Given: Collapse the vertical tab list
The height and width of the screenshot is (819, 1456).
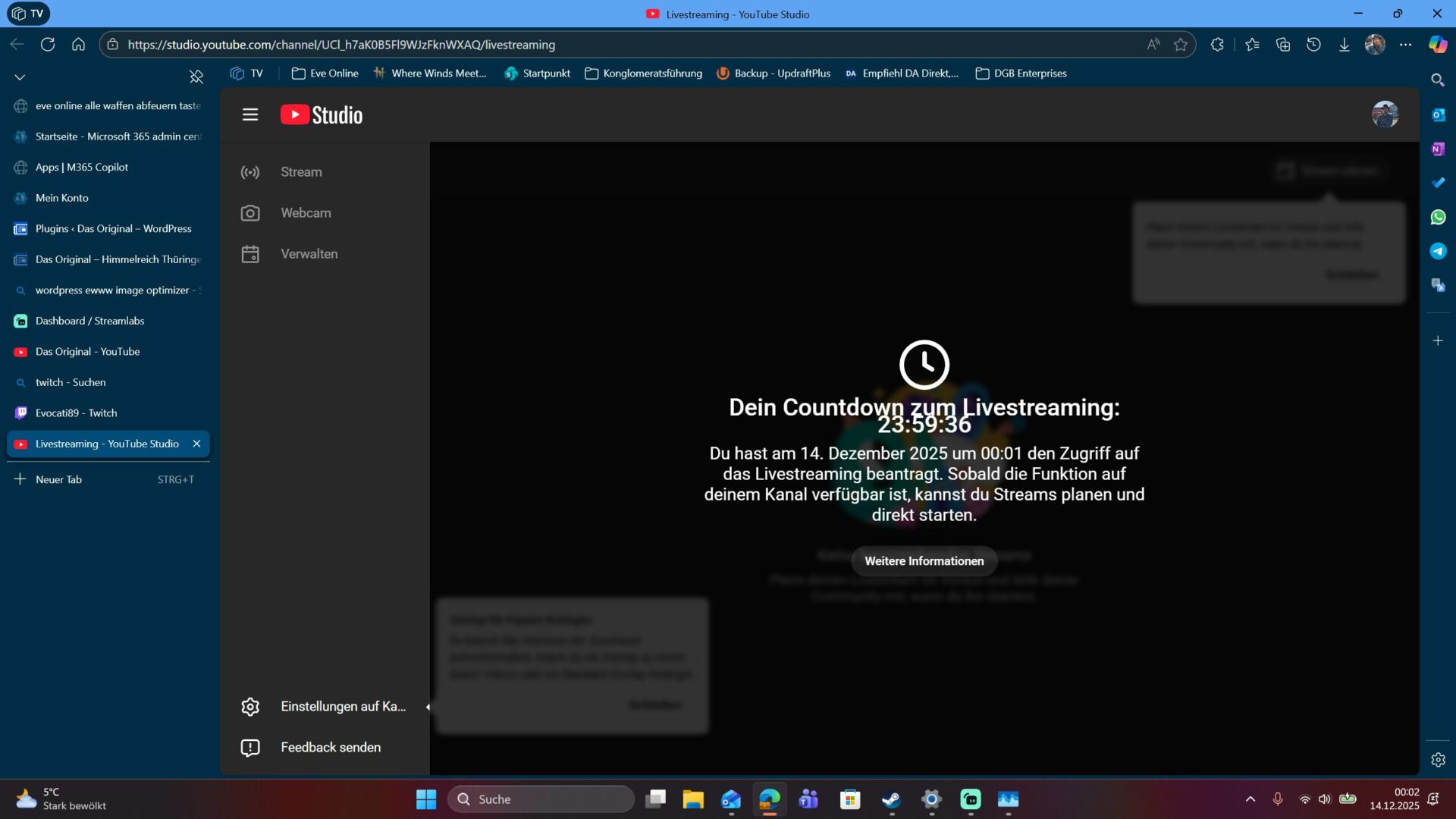Looking at the screenshot, I should (19, 77).
